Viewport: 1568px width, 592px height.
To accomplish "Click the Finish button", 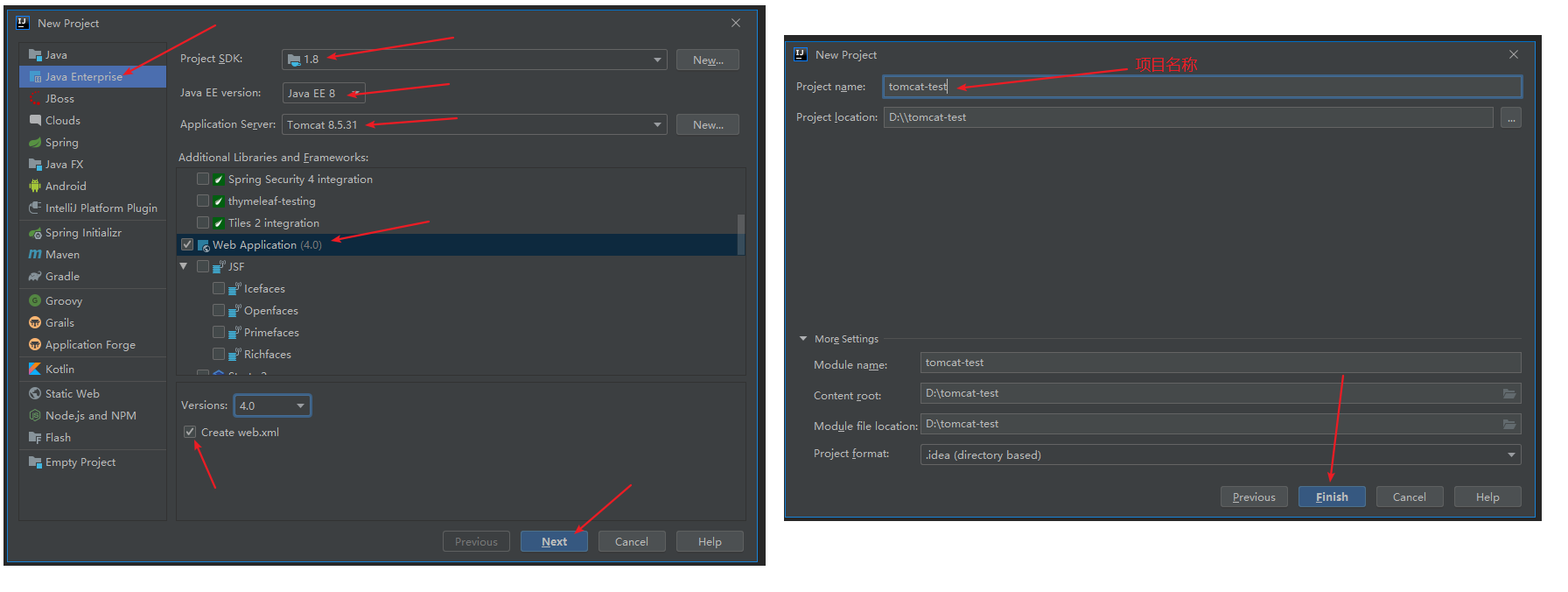I will tap(1332, 497).
